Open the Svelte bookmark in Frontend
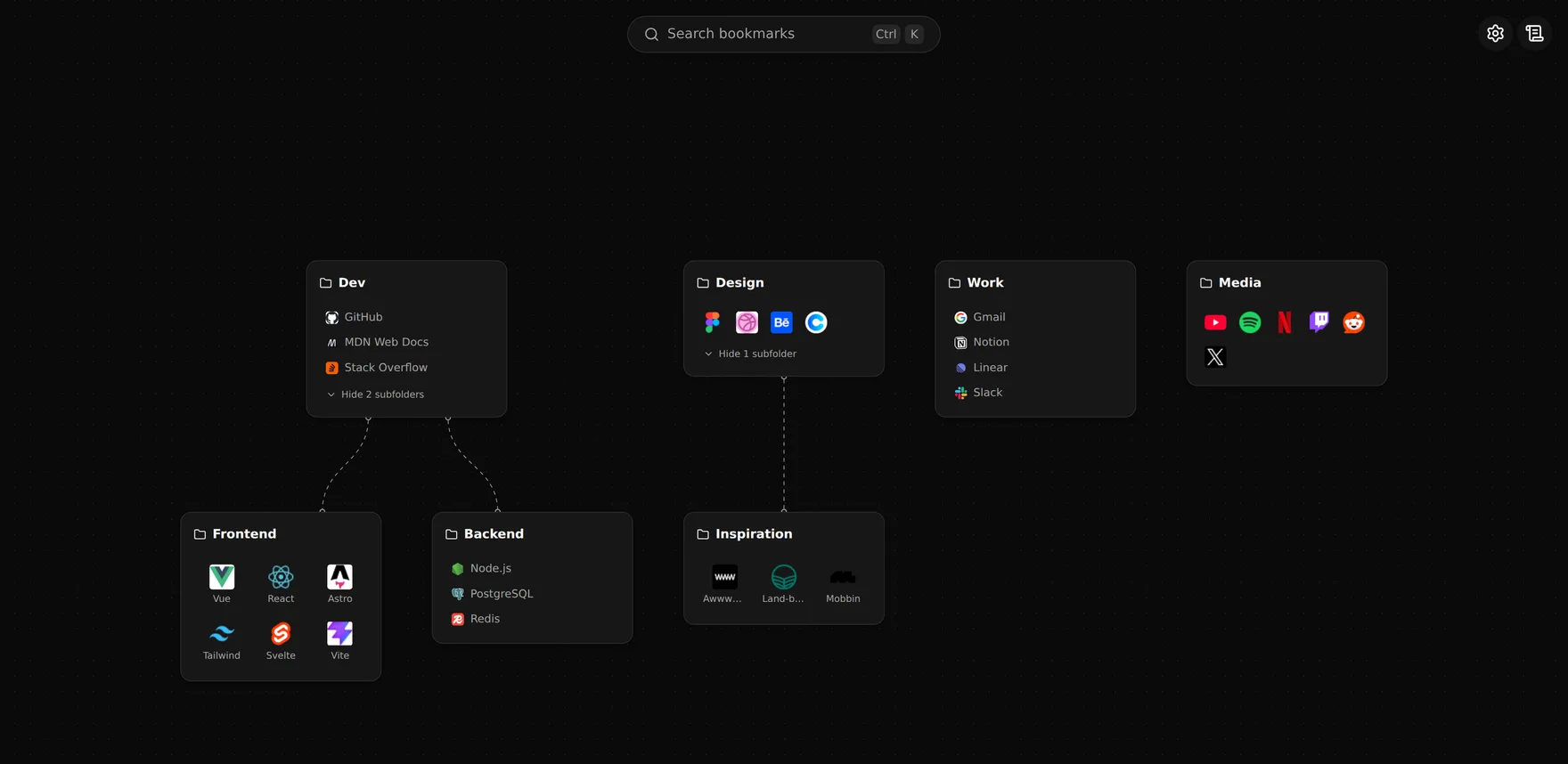 point(281,641)
